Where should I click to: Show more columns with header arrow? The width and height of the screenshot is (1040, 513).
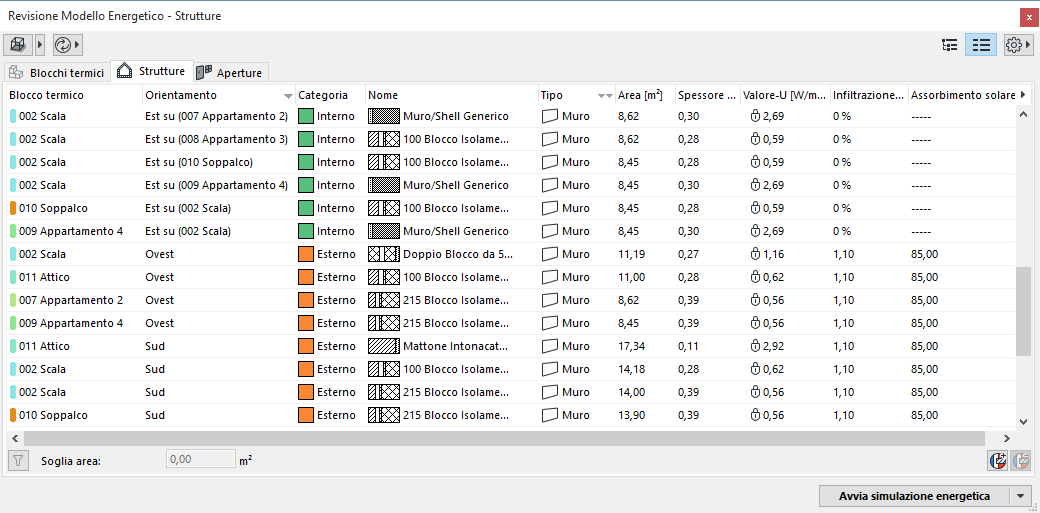pos(1022,96)
